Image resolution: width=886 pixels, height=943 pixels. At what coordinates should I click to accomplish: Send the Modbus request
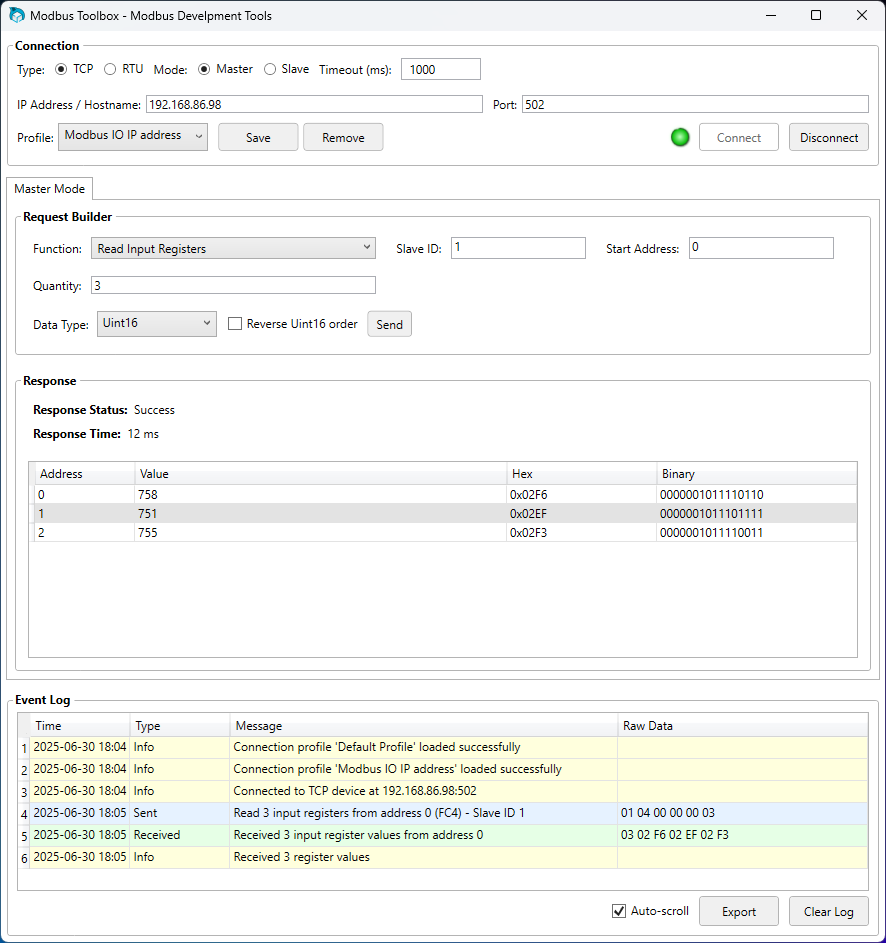pos(389,323)
